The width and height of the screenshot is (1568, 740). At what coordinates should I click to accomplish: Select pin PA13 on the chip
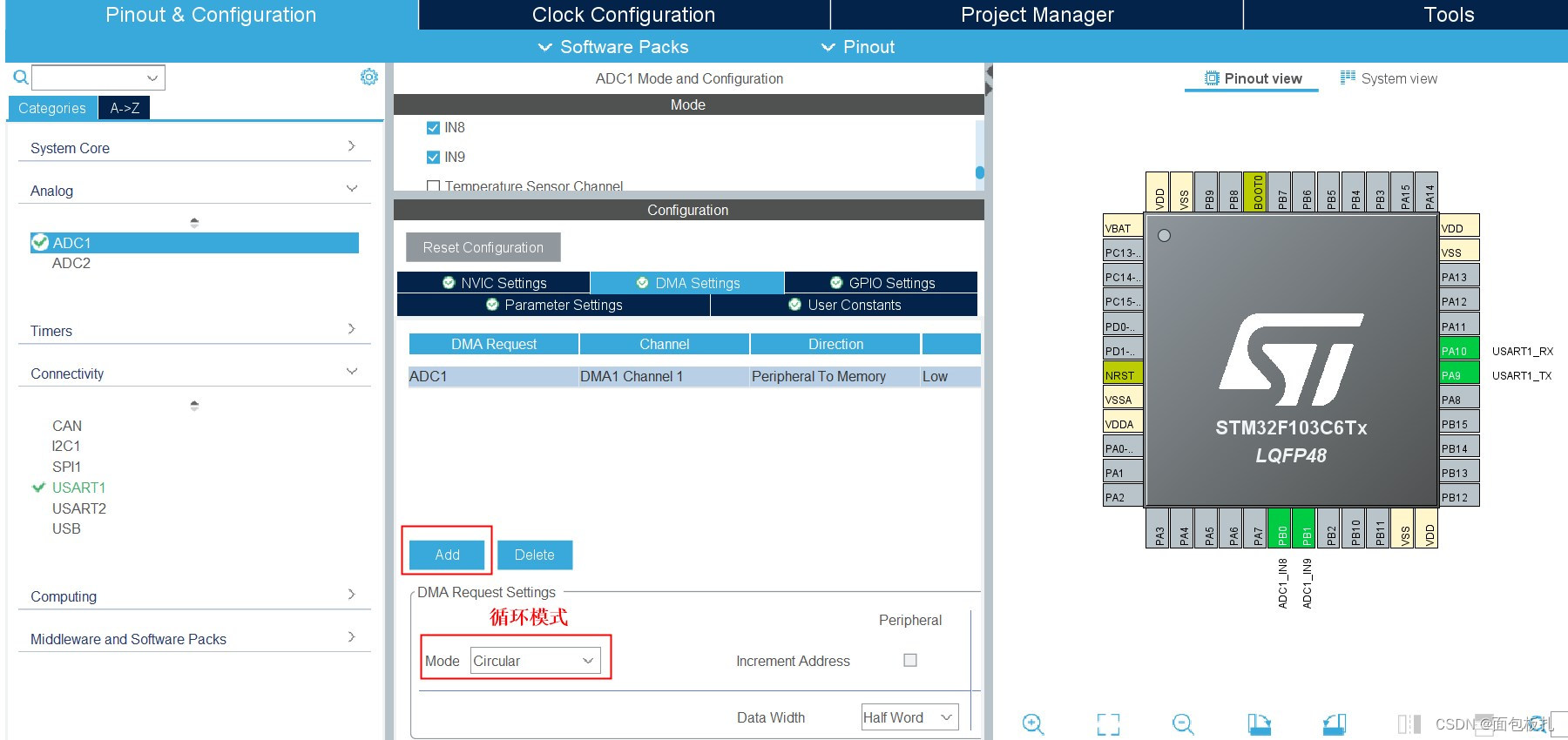(1459, 277)
